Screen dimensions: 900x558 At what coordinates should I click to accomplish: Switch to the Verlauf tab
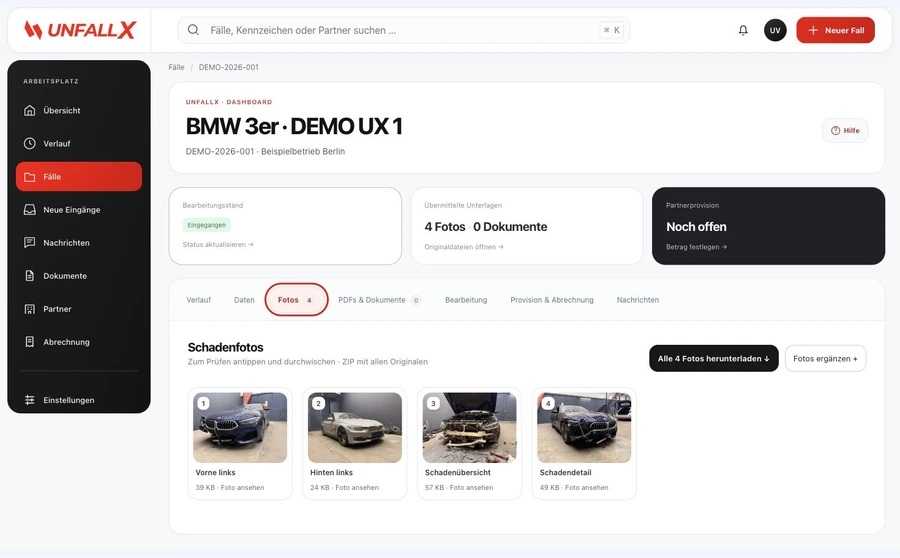click(199, 300)
